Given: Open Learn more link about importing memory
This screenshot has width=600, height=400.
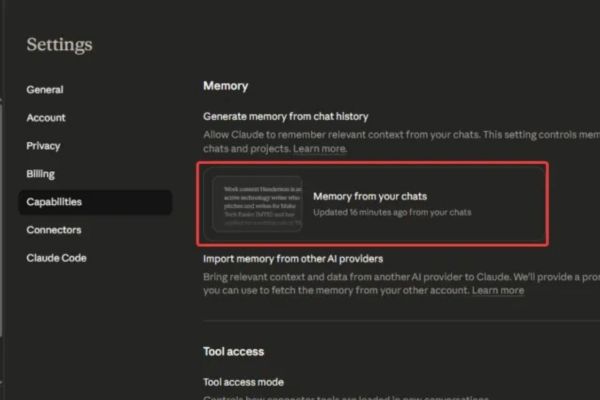Looking at the screenshot, I should 498,291.
